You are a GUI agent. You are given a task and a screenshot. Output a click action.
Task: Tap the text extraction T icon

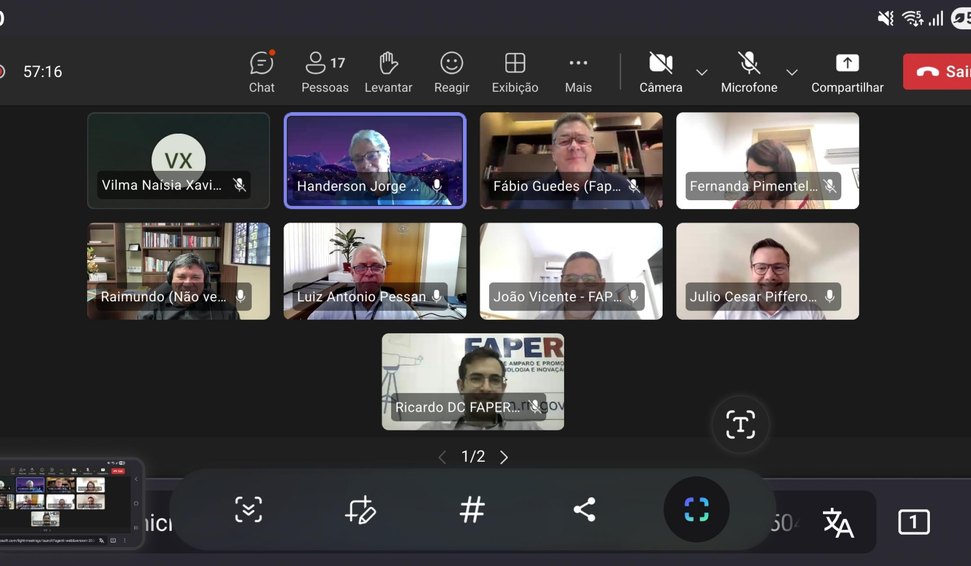[740, 424]
